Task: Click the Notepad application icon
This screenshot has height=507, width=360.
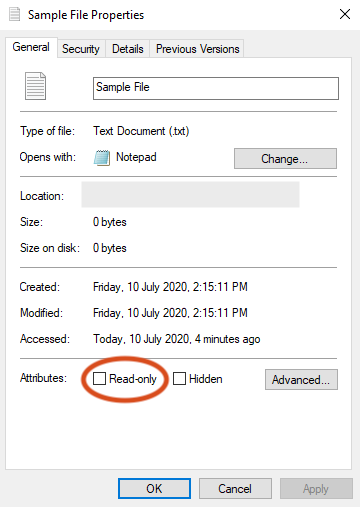Action: (x=102, y=158)
